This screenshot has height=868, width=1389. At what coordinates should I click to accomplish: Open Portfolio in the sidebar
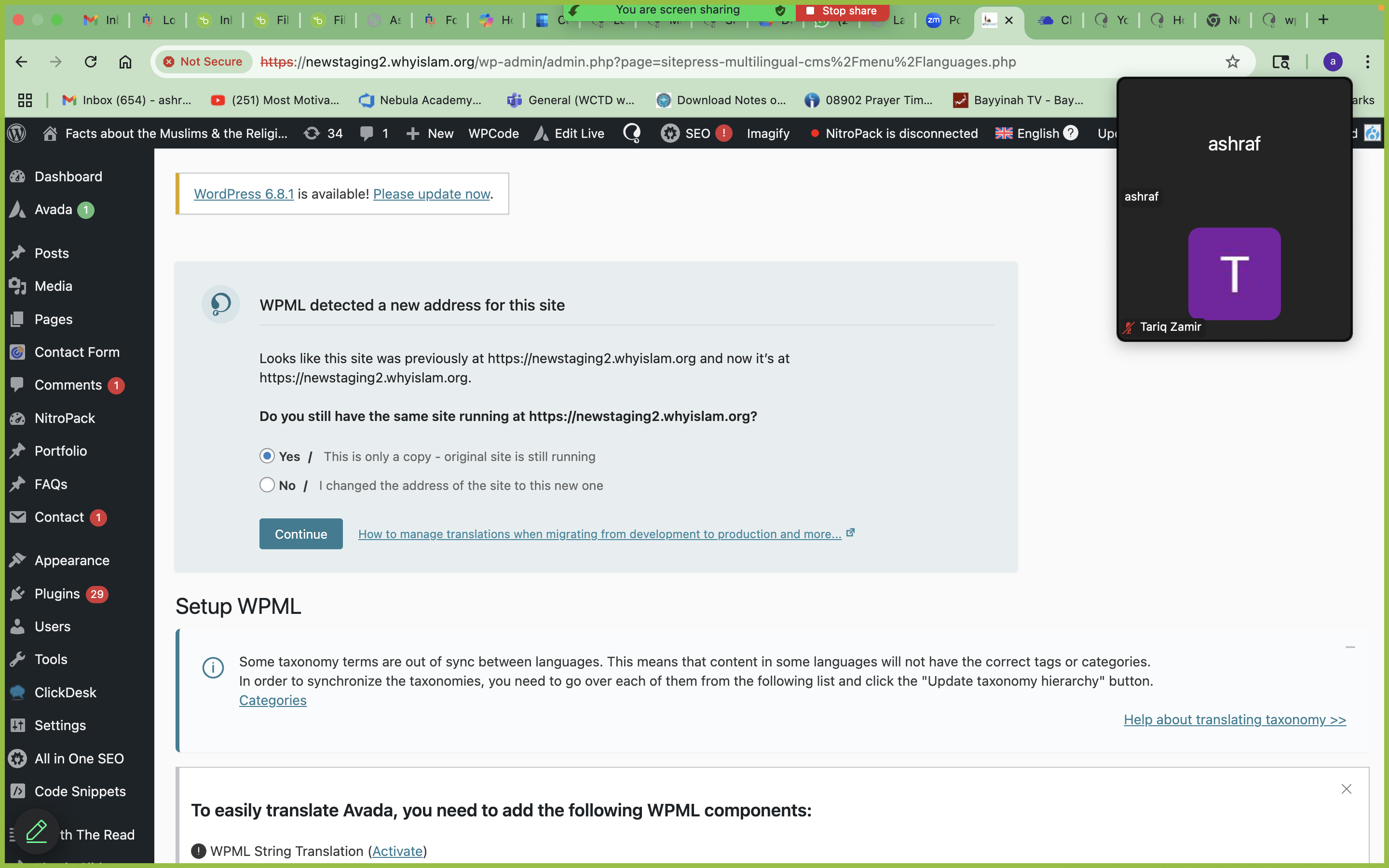pos(61,451)
